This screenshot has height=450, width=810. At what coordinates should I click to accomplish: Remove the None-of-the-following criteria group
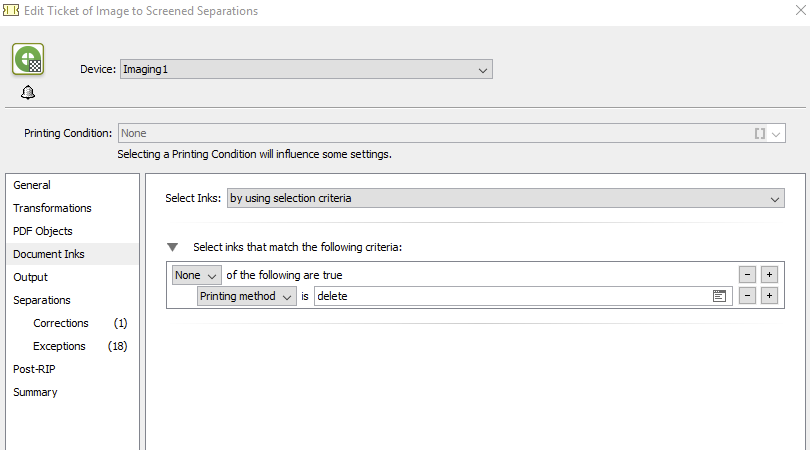[x=747, y=275]
